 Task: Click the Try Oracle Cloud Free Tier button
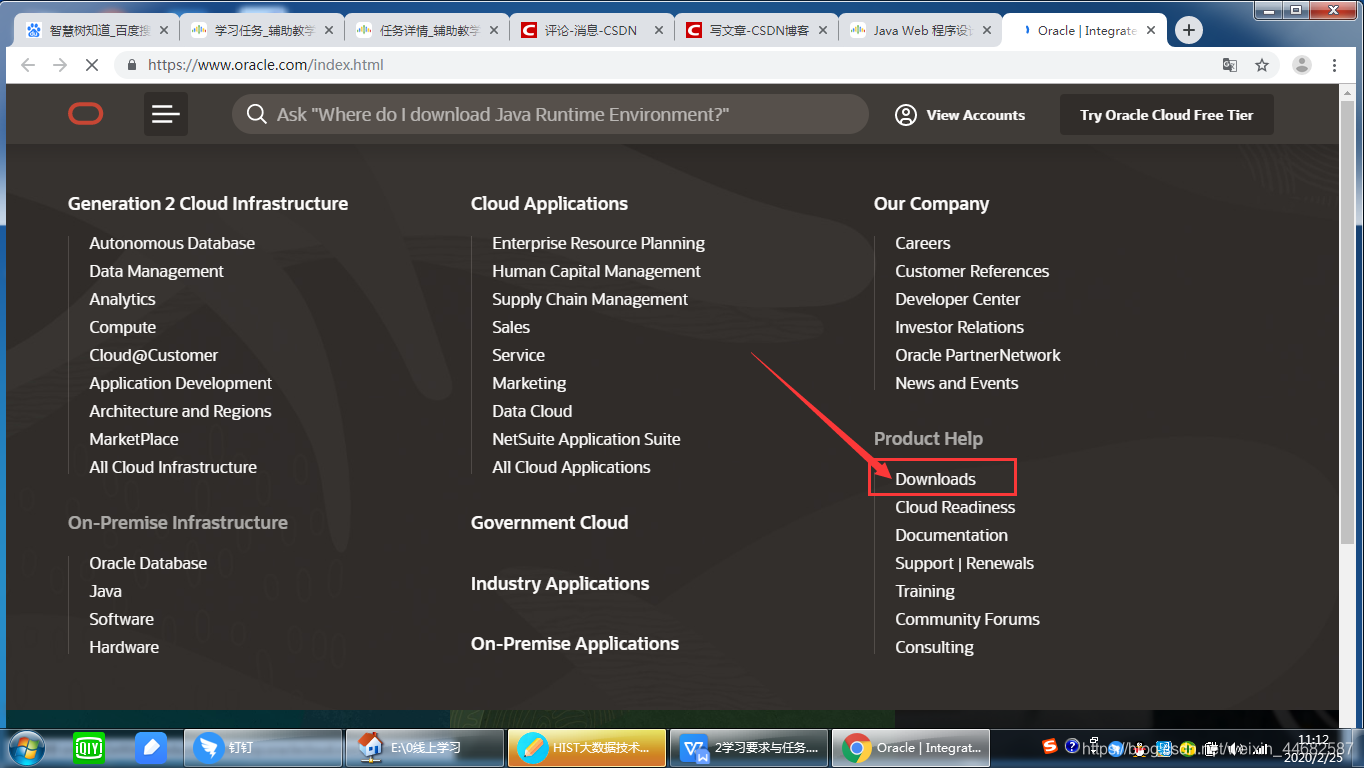tap(1166, 115)
